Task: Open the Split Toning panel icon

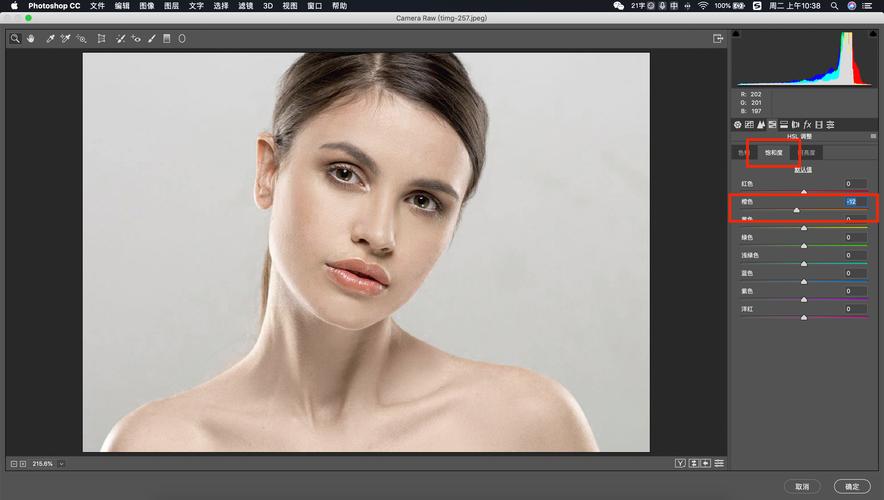Action: [784, 125]
